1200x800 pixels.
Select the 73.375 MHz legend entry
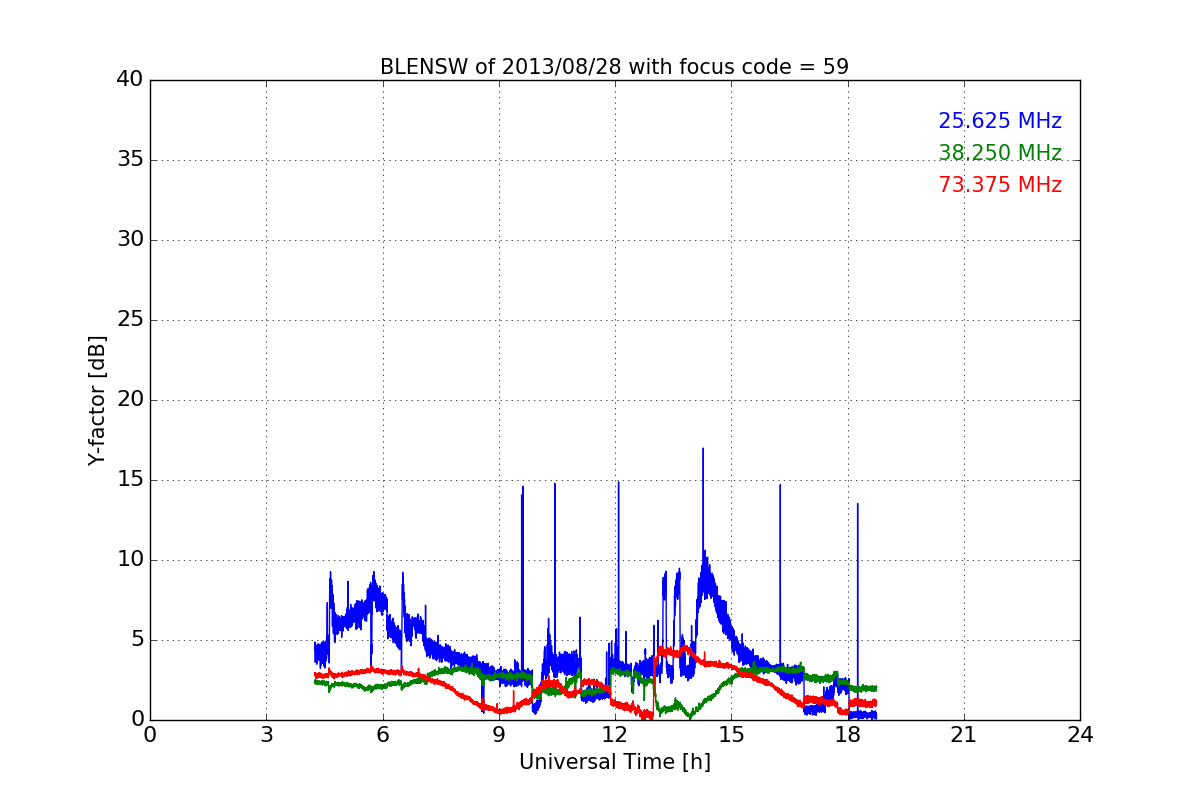coord(1000,185)
